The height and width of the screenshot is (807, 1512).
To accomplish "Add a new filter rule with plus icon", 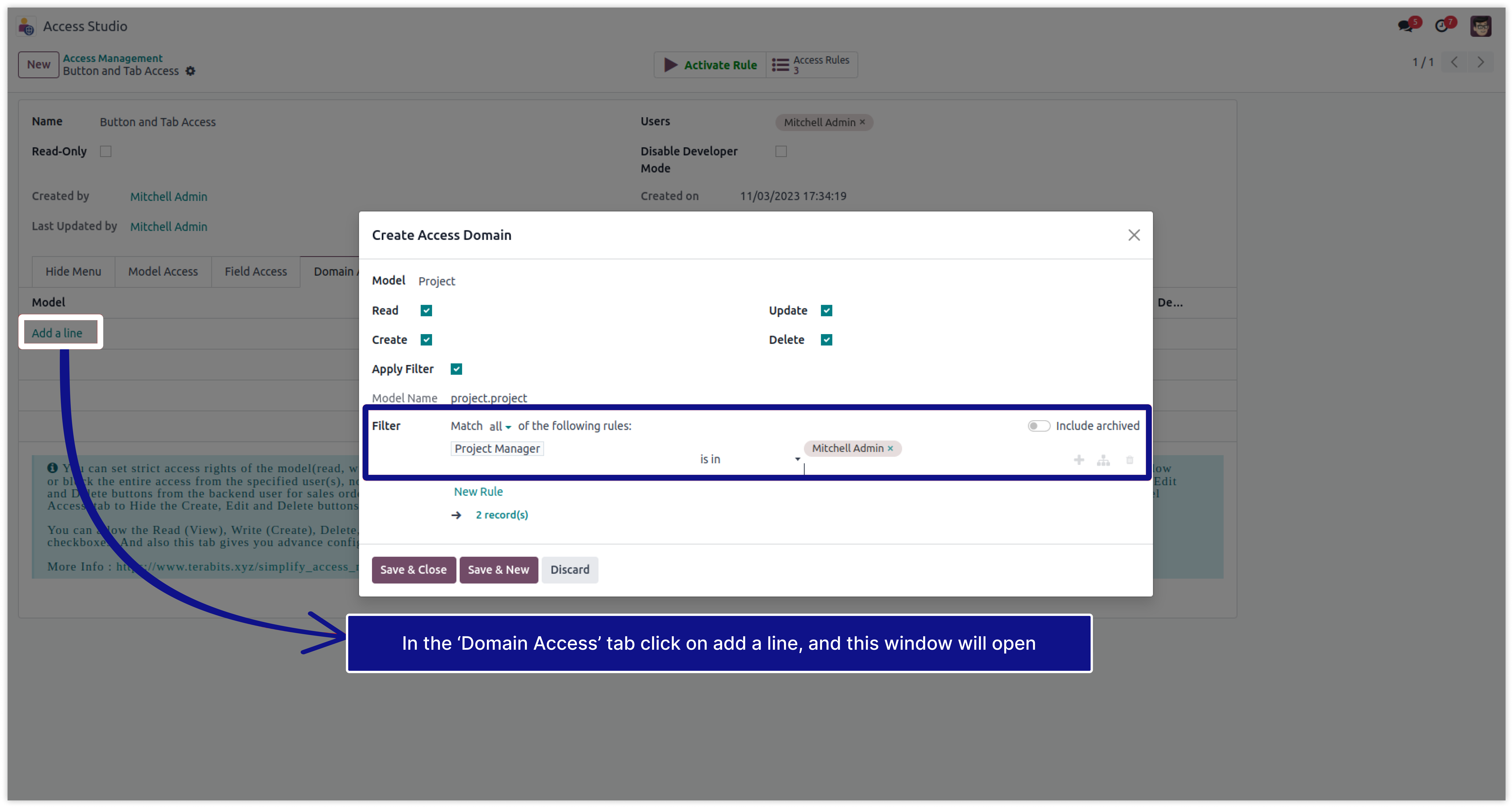I will pos(1079,460).
